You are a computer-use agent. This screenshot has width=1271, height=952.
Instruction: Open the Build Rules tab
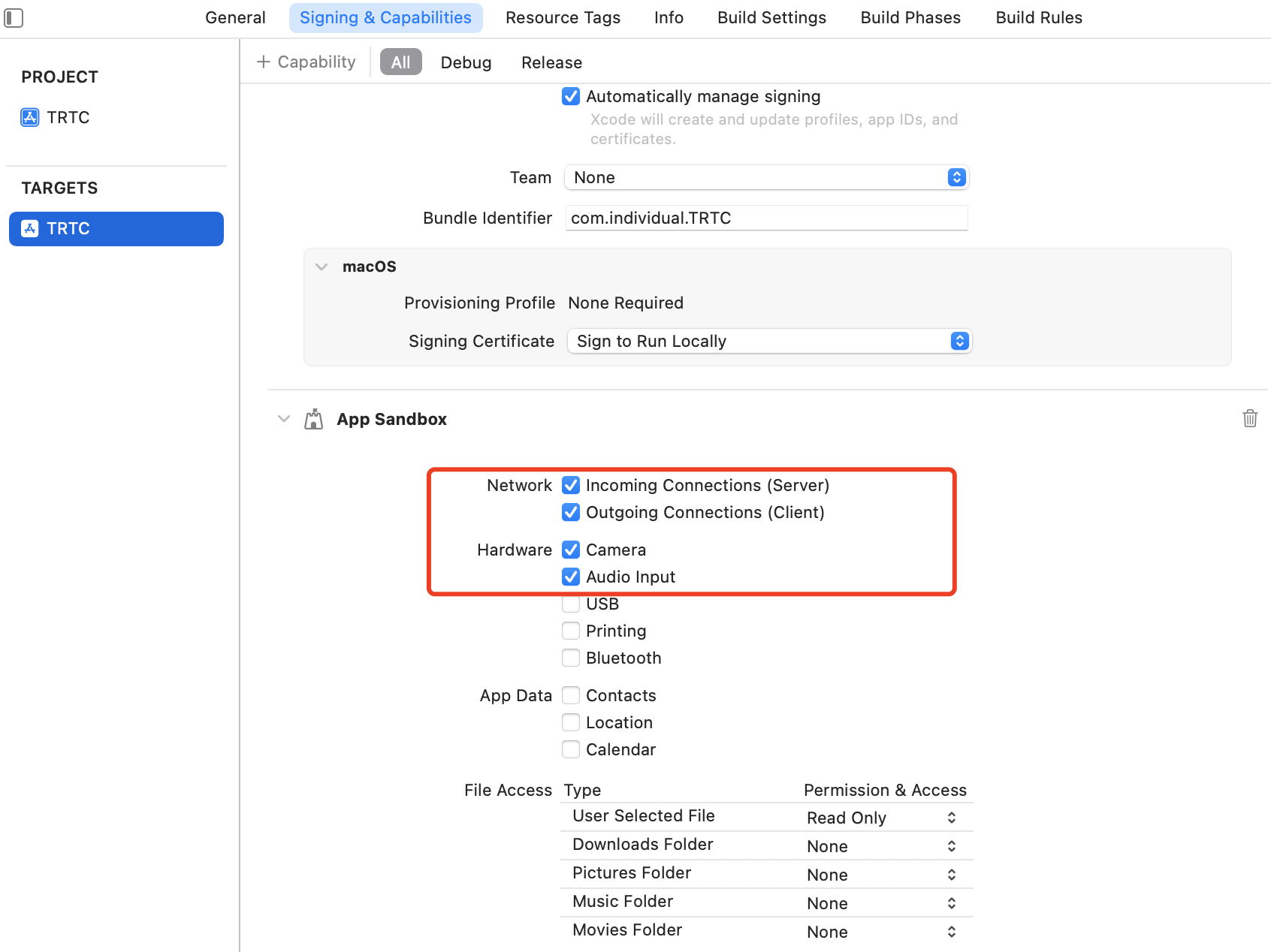click(x=1039, y=17)
